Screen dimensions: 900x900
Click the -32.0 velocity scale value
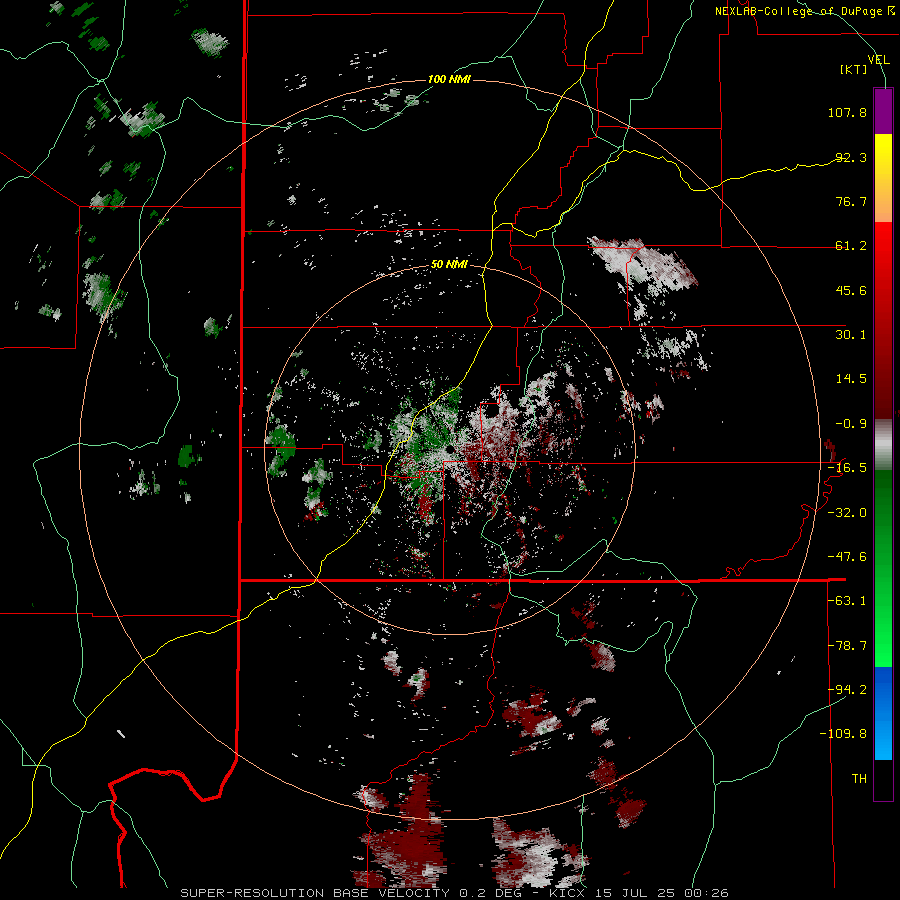coord(847,512)
